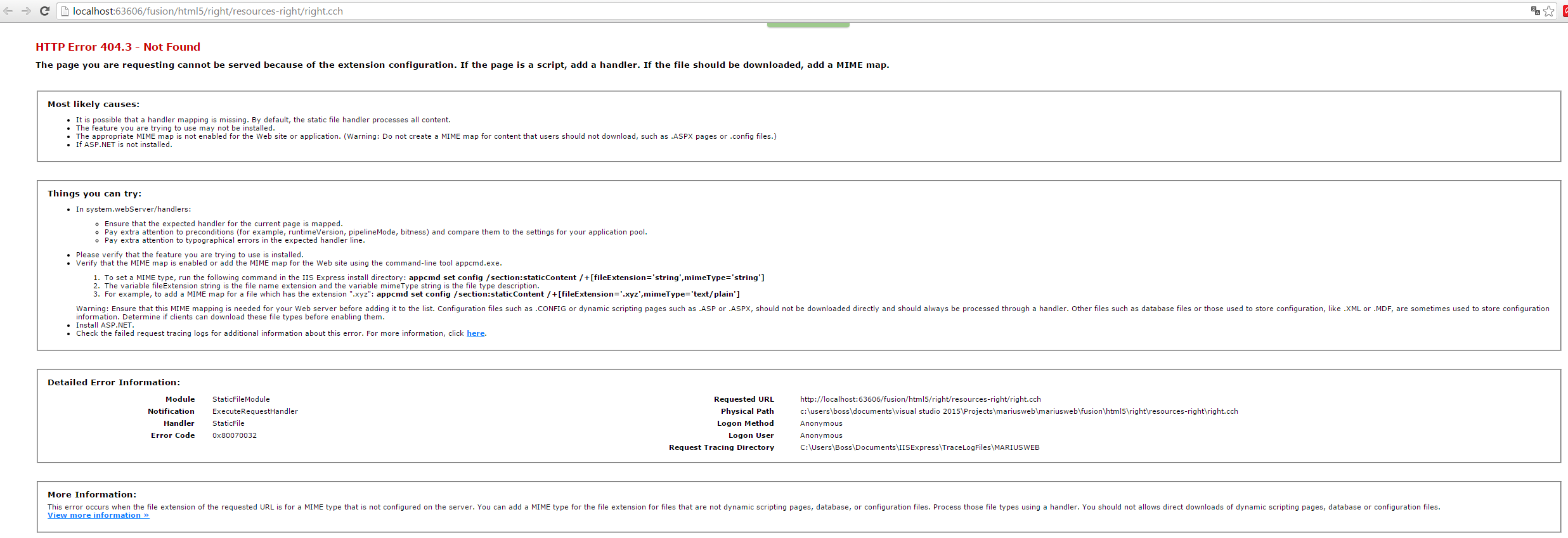
Task: Click the 'Things you can try' heading
Action: (x=94, y=193)
